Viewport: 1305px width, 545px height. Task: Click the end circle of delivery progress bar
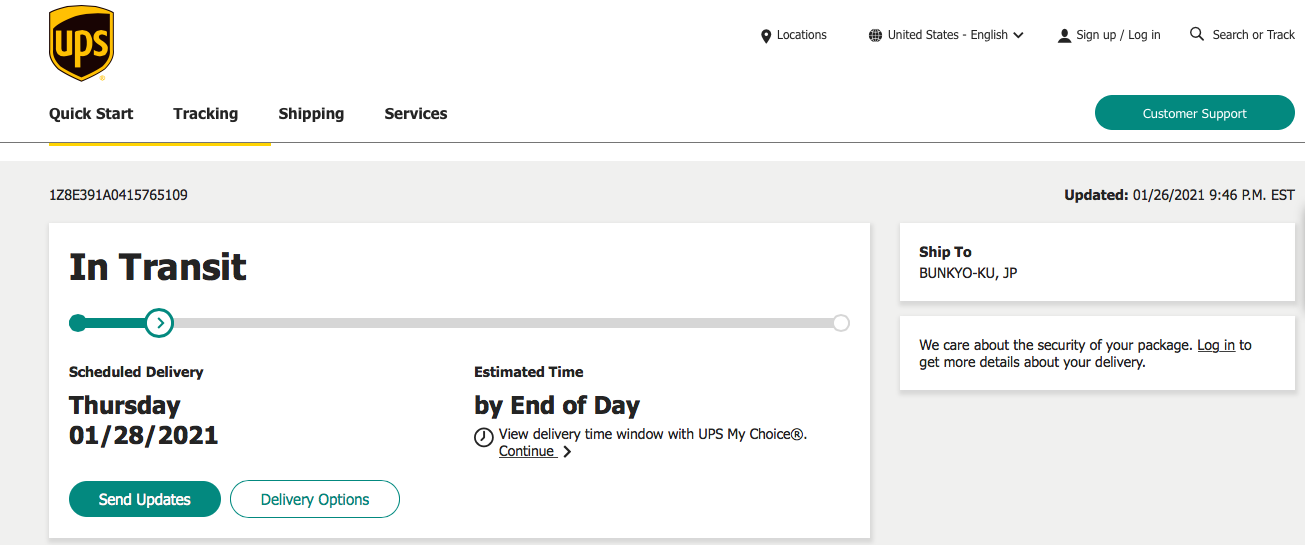(841, 323)
